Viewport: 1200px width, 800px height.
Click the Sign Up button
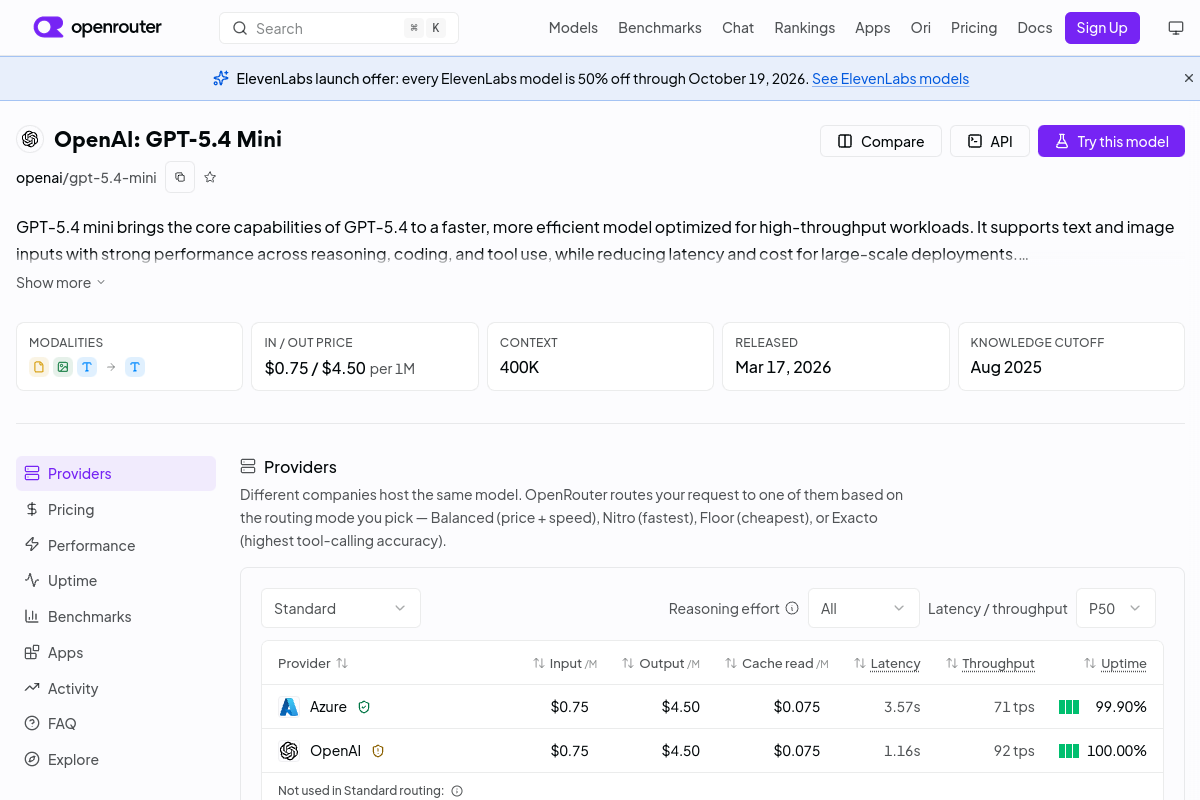point(1102,28)
